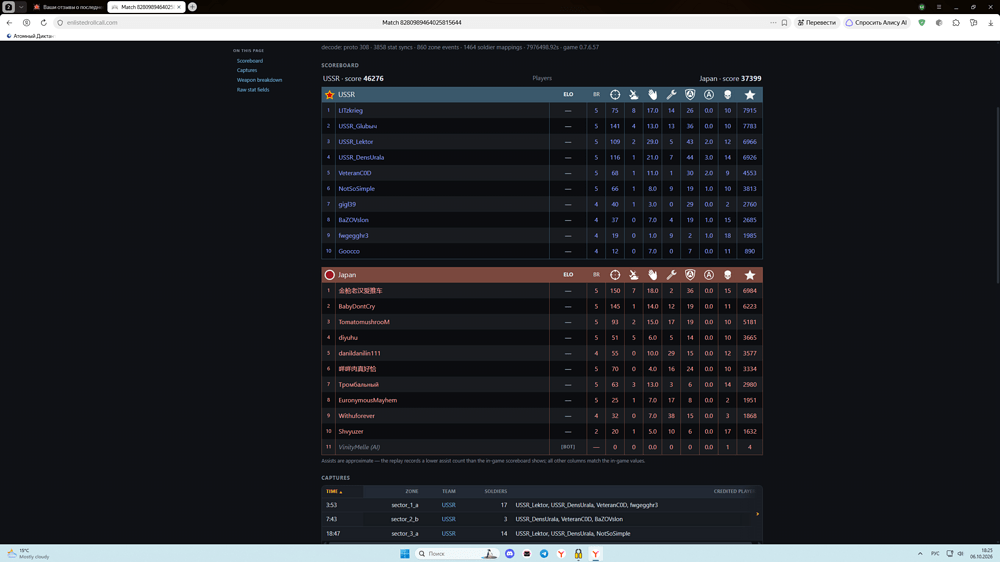
Task: Open the browser extensions puzzle icon
Action: 956,22
